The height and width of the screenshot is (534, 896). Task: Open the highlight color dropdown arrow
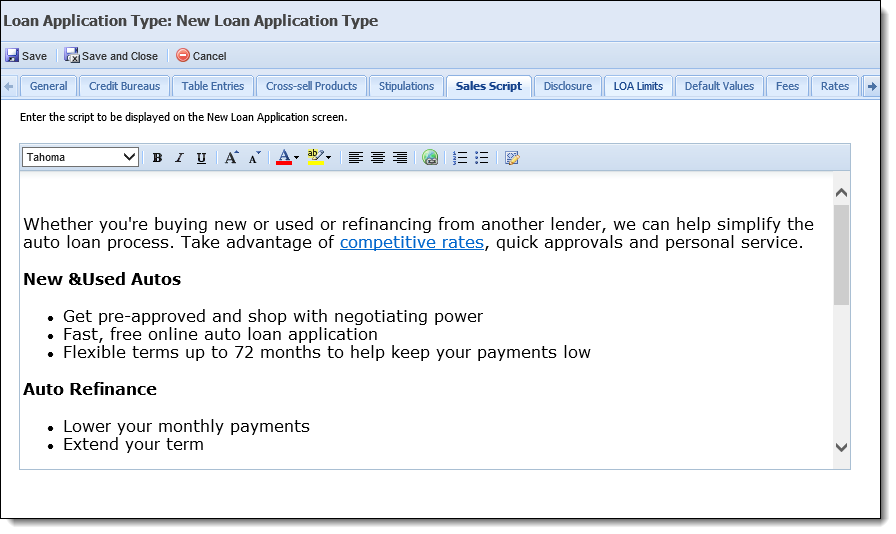[x=329, y=158]
